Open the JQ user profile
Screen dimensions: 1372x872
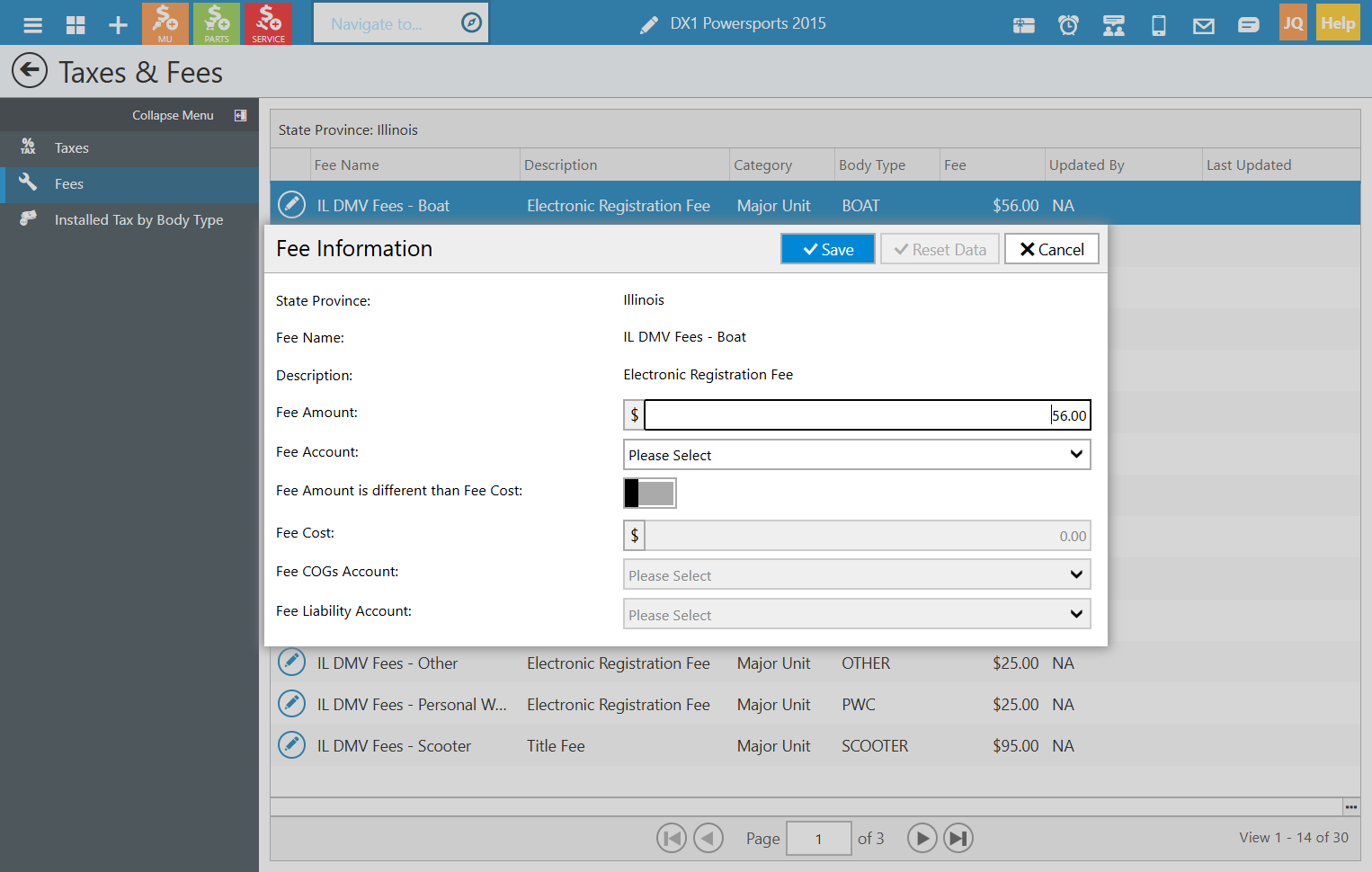point(1293,23)
